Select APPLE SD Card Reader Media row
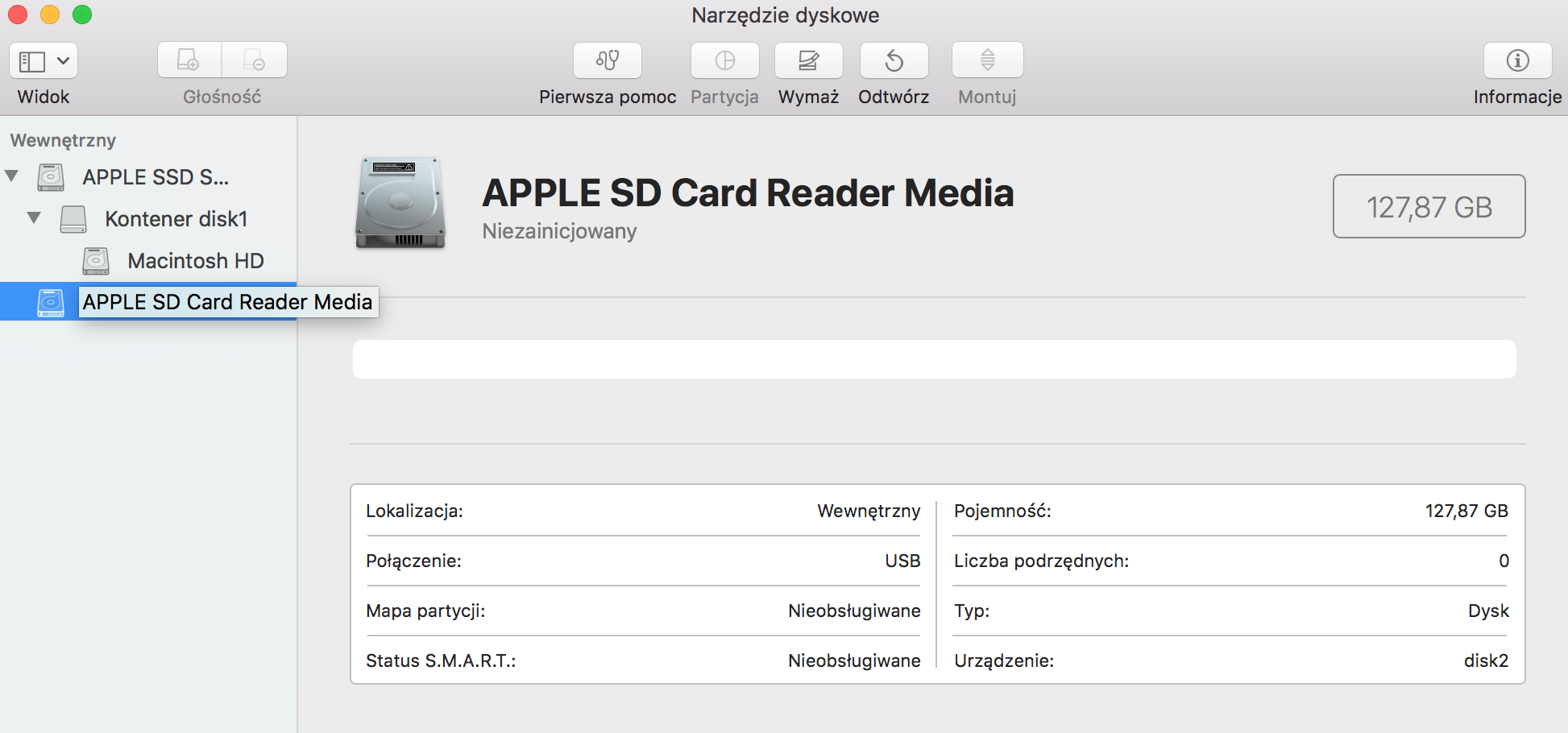Screen dimensions: 1568x733 tap(148, 302)
